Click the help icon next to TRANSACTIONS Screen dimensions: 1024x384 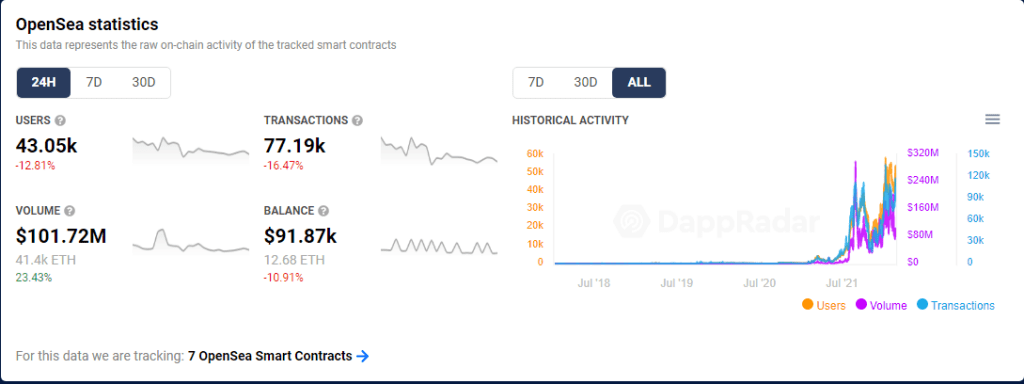[x=357, y=121]
